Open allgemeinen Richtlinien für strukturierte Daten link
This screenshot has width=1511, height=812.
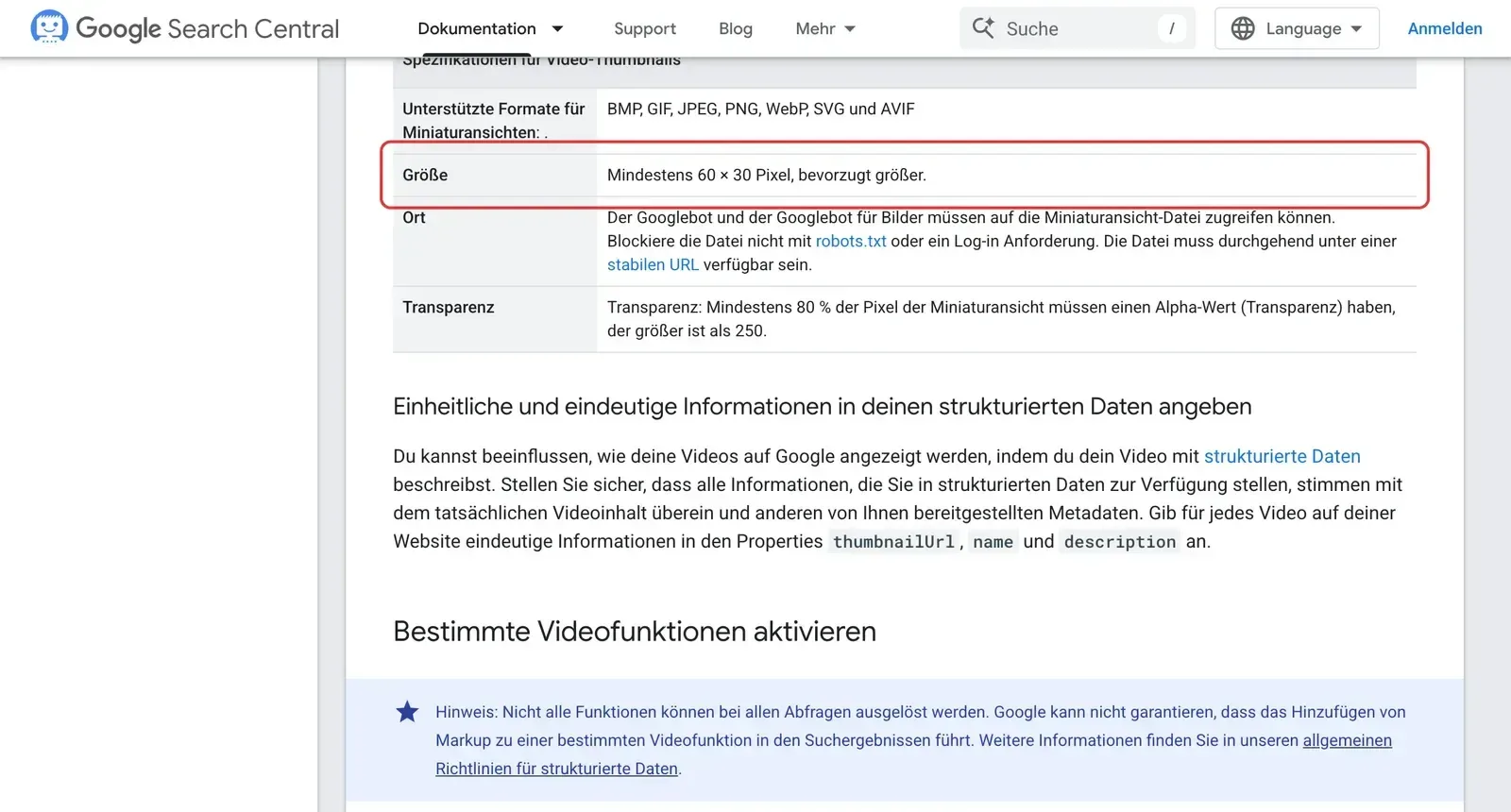point(913,754)
